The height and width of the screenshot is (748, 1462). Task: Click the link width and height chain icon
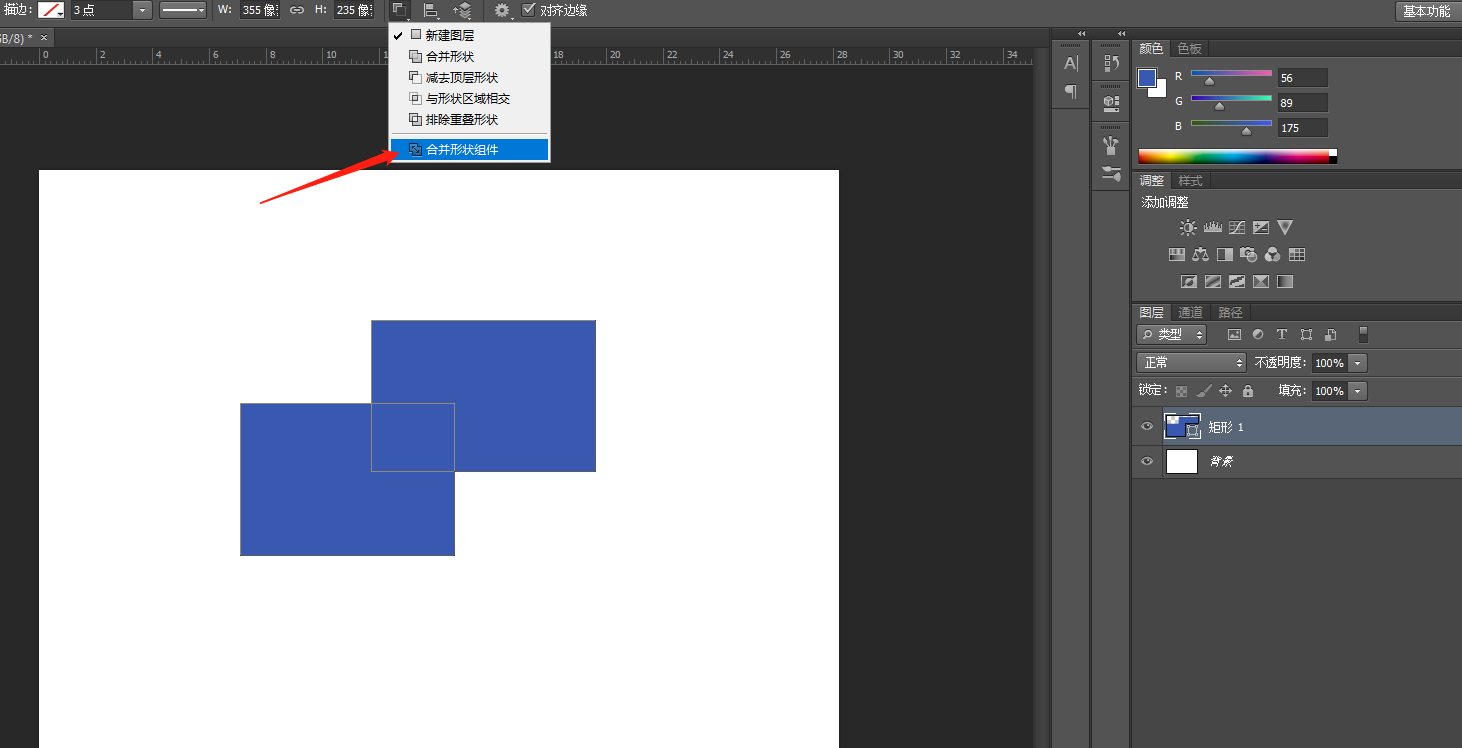(297, 10)
